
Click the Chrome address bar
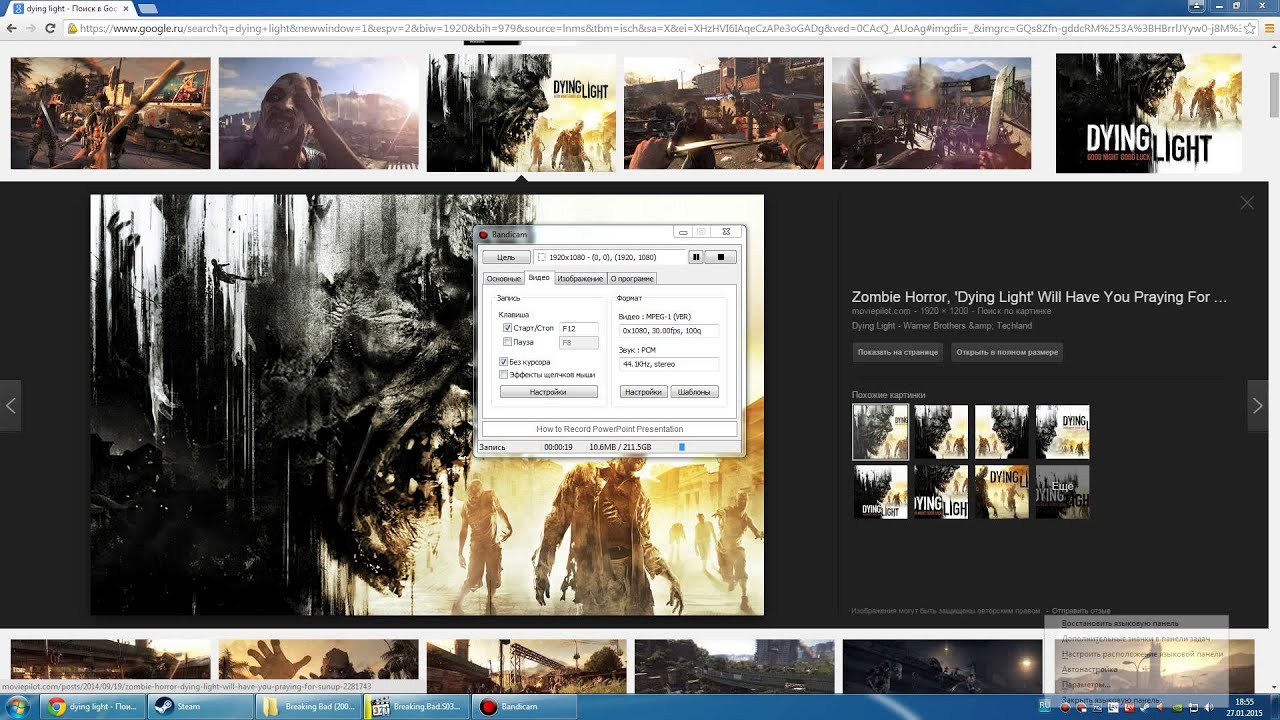click(x=660, y=28)
